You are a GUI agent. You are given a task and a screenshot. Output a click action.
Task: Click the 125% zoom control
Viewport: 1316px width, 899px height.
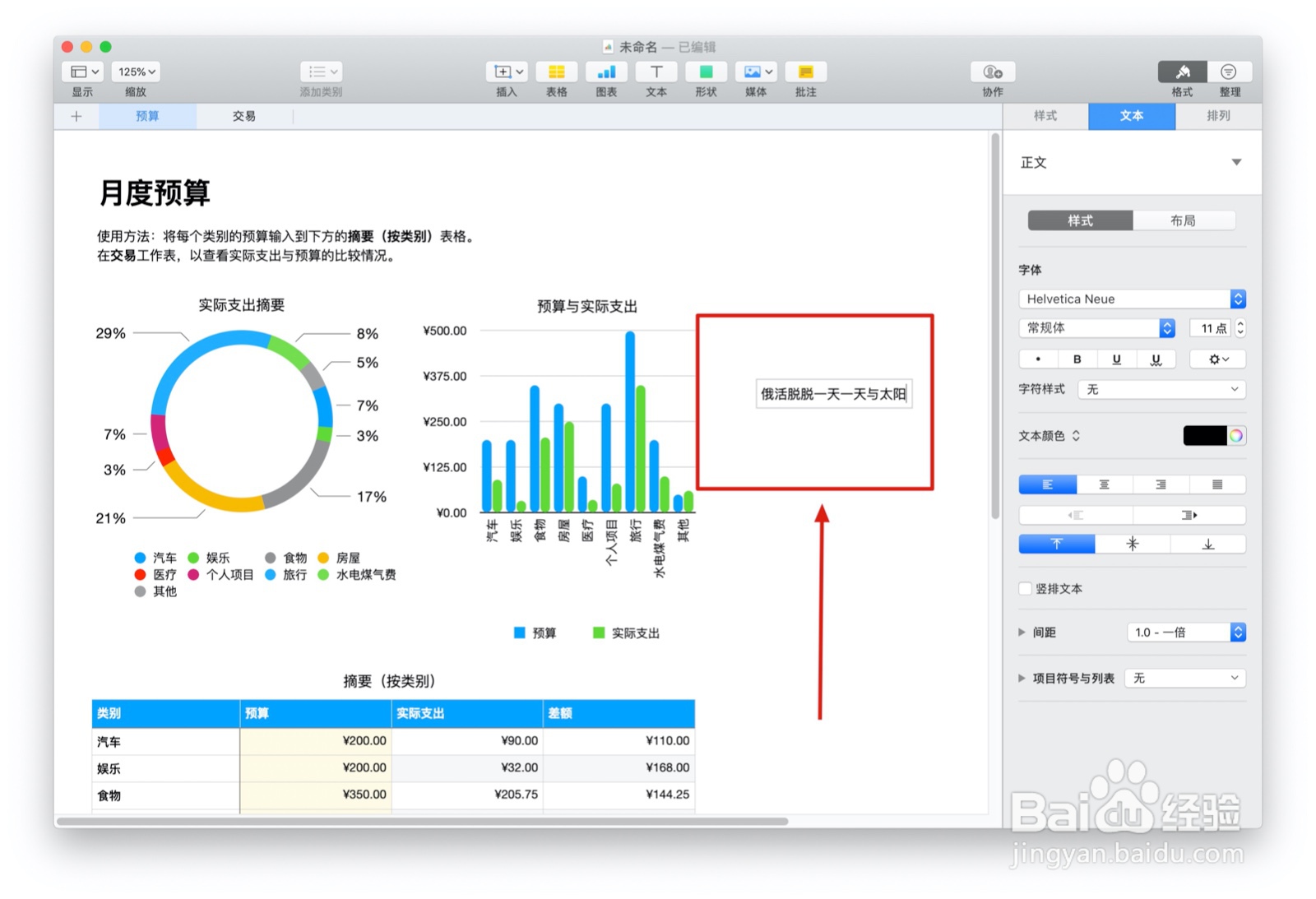(x=135, y=72)
